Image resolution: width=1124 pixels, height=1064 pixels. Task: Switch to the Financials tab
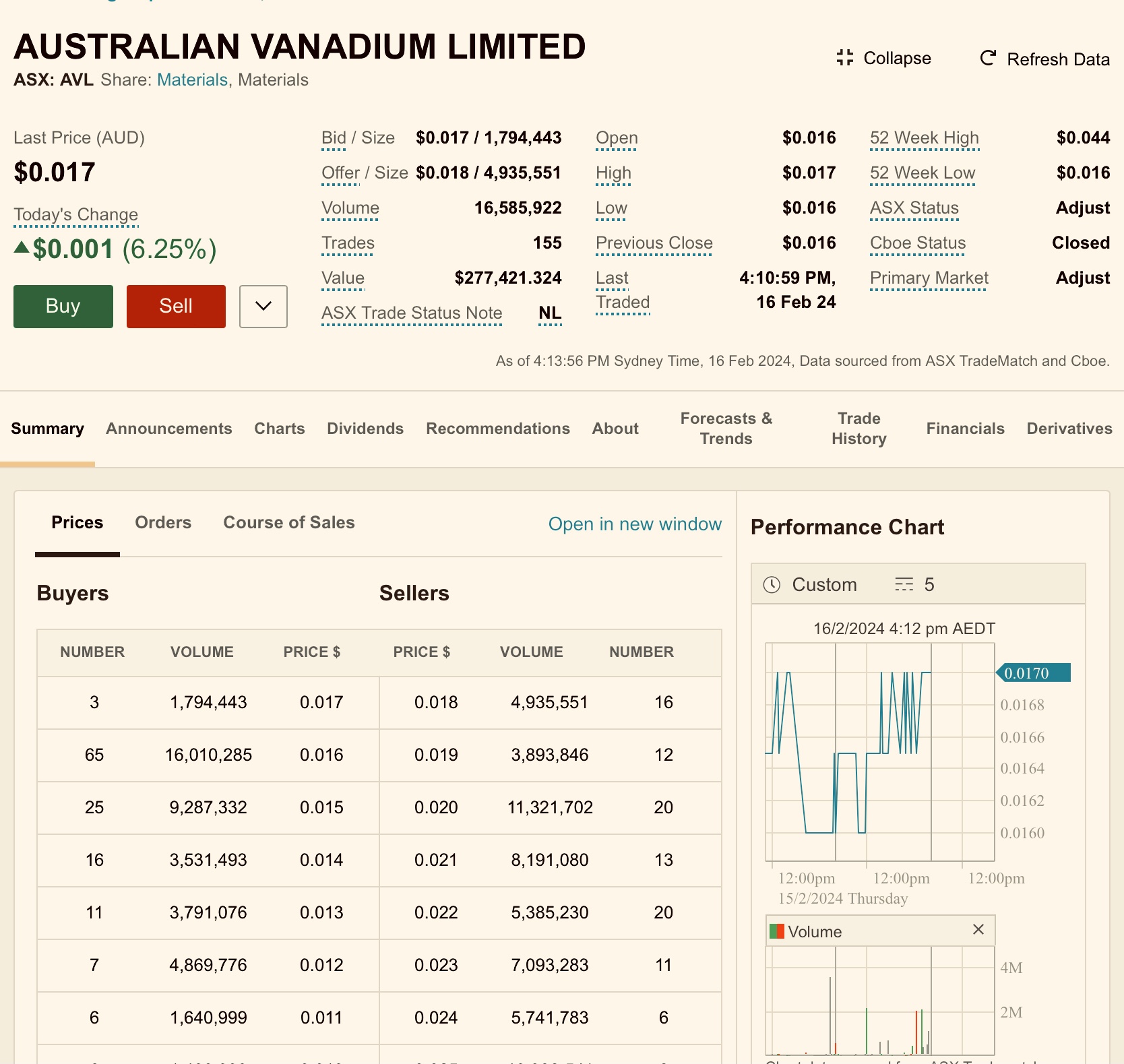click(x=965, y=429)
